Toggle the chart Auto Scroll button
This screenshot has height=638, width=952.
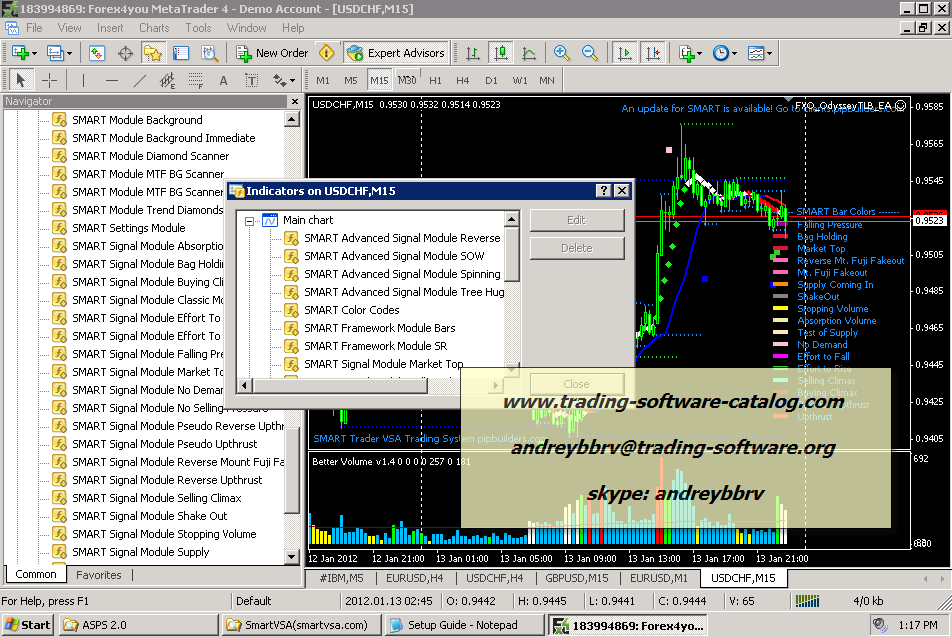tap(624, 53)
